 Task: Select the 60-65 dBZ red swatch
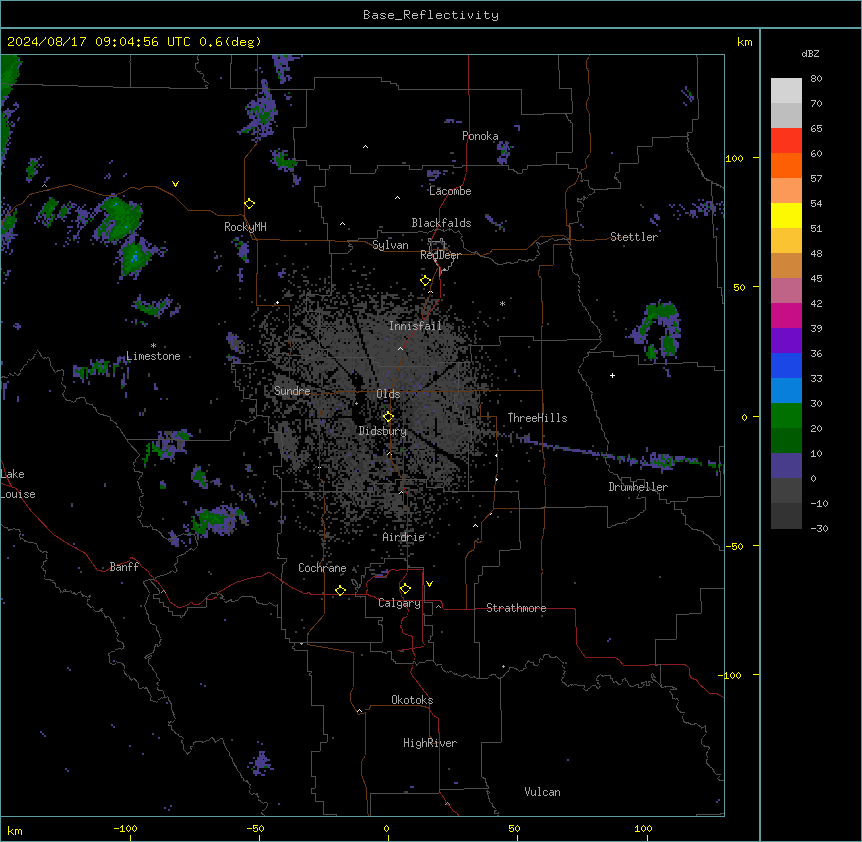point(786,141)
